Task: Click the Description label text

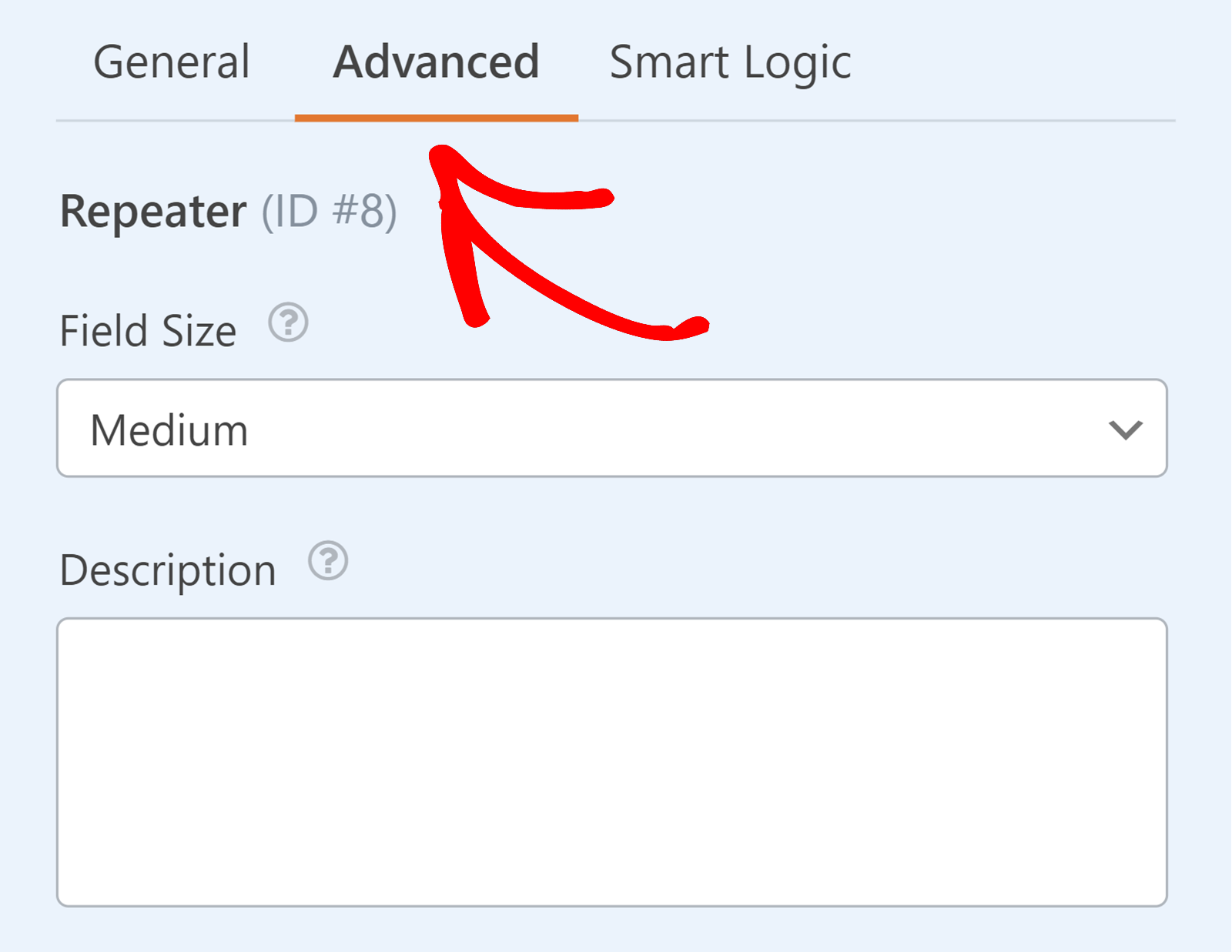Action: click(168, 570)
